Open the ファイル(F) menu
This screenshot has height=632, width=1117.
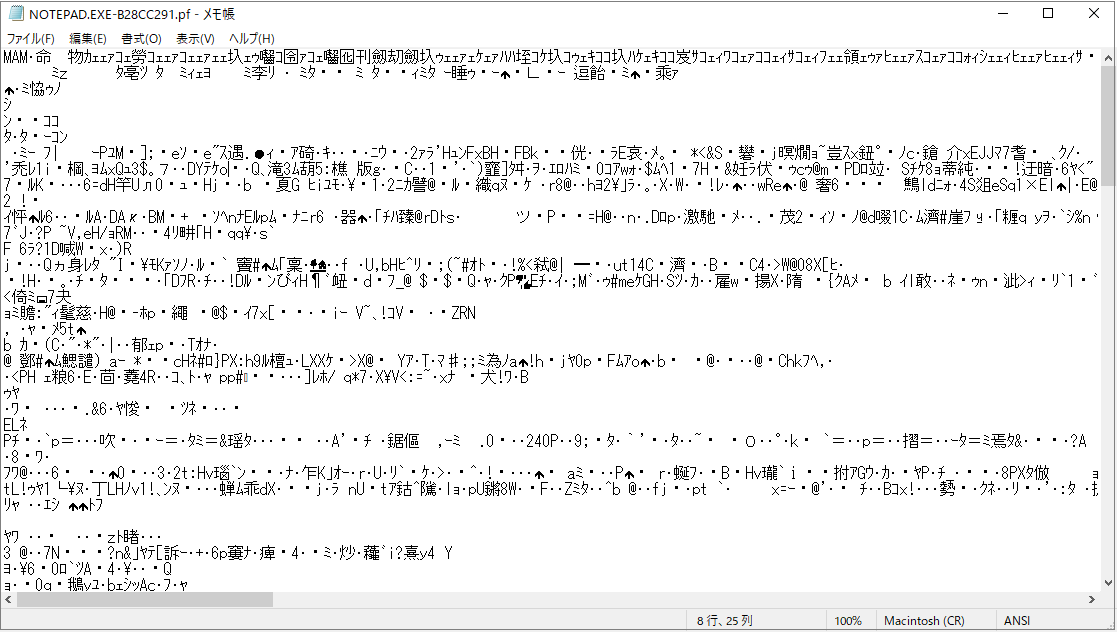tap(31, 38)
